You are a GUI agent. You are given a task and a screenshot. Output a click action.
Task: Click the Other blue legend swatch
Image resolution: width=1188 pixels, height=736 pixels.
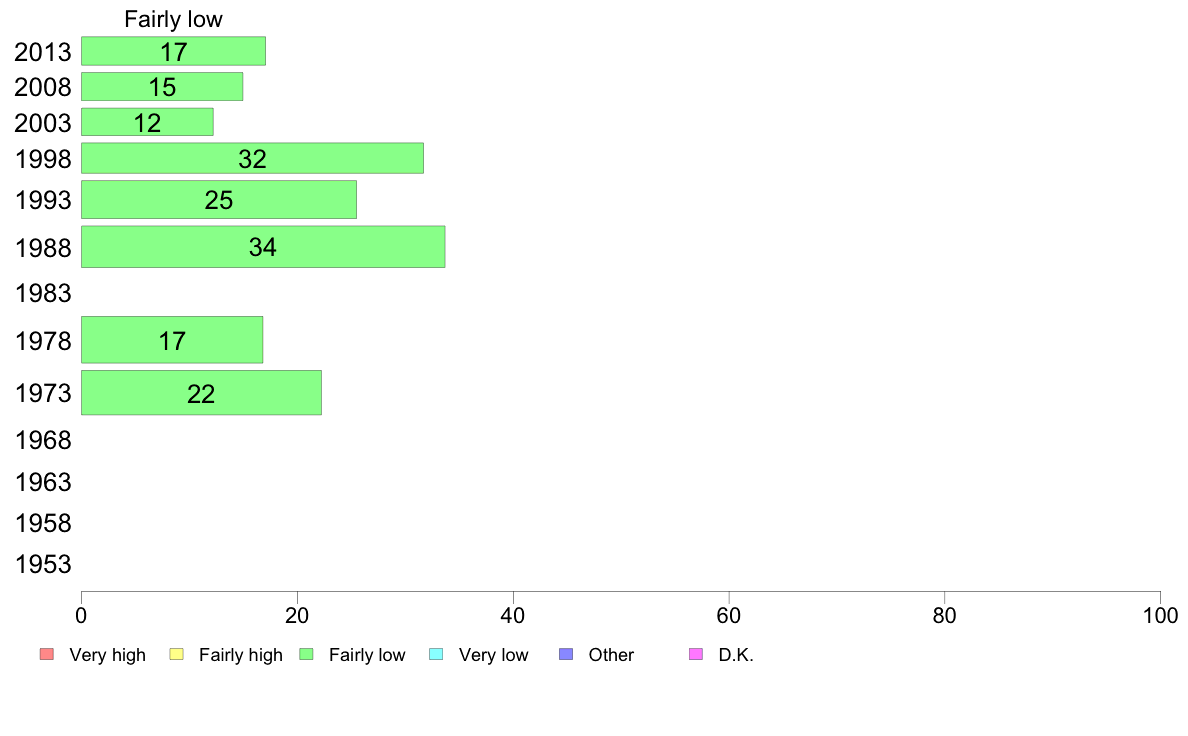click(566, 654)
